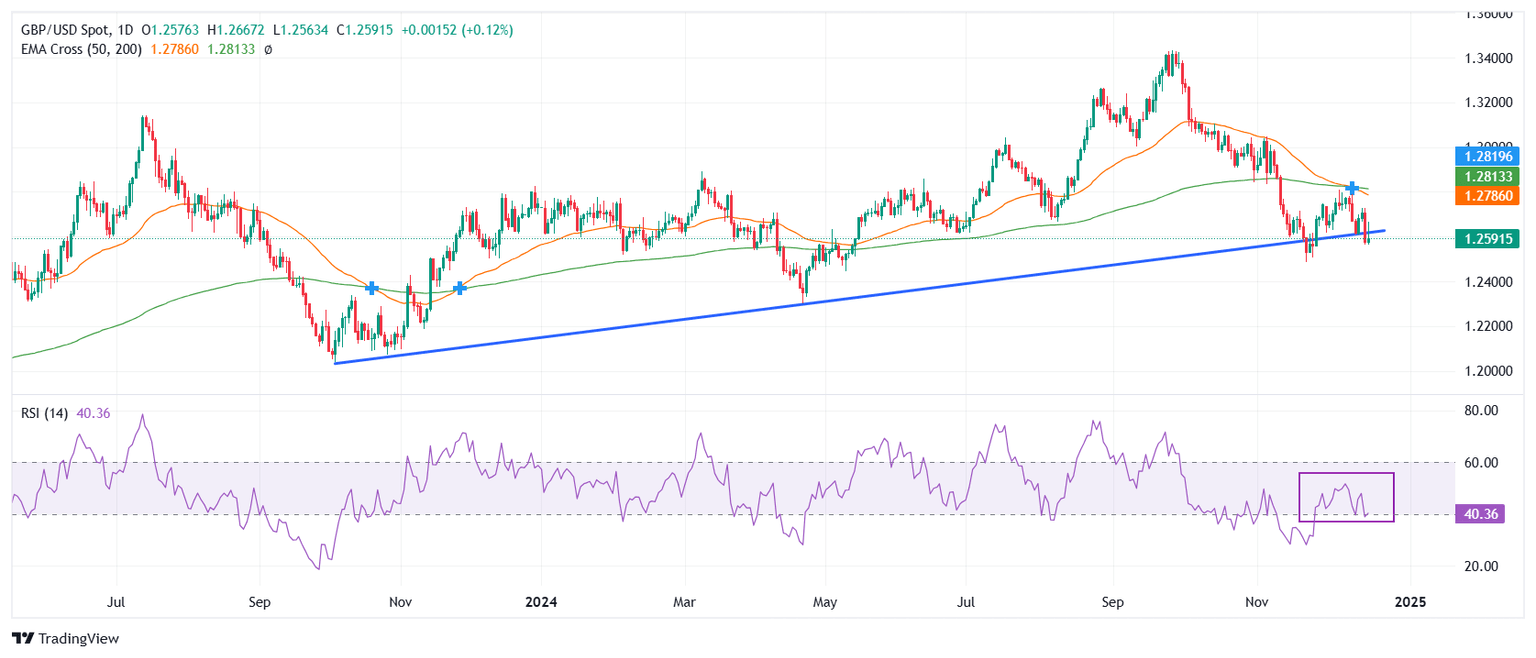This screenshot has height=658, width=1536.
Task: Click the current price label 1.25915
Action: (x=1486, y=238)
